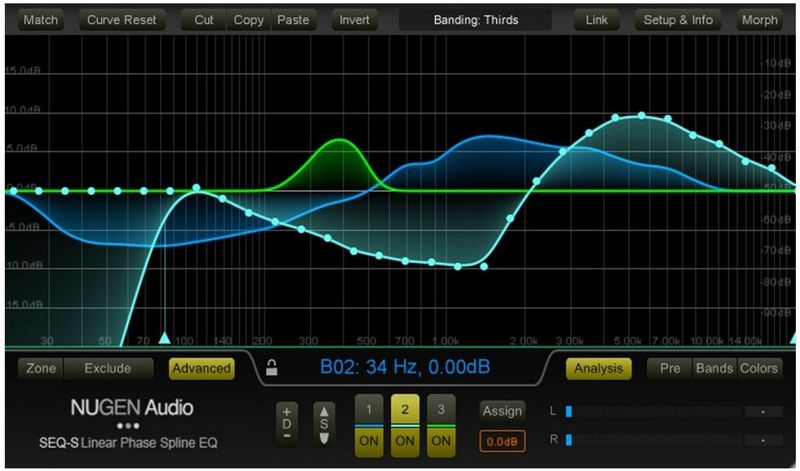Open Setup & Info
800x471 pixels.
click(678, 20)
